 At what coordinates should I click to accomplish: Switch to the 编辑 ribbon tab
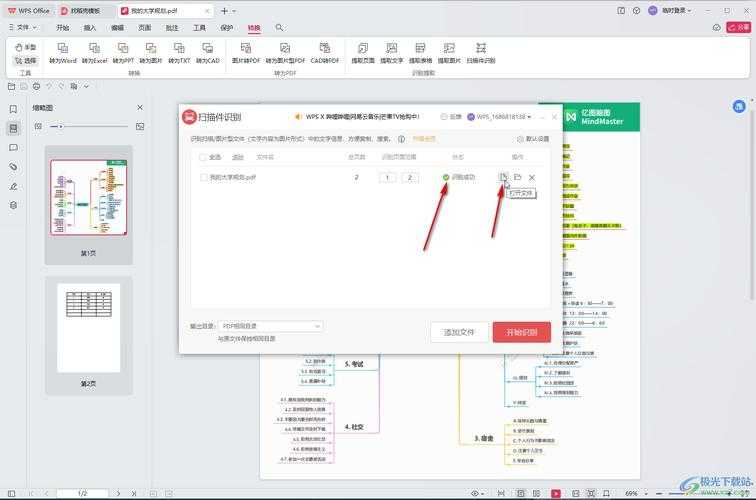117,27
